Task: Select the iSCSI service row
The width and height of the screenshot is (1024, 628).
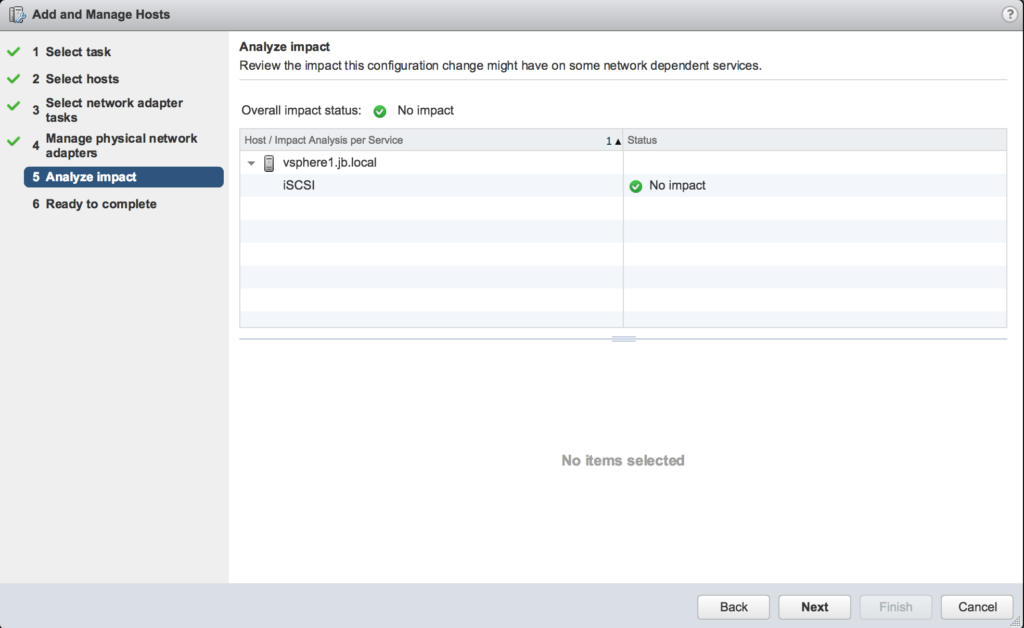Action: [x=623, y=185]
